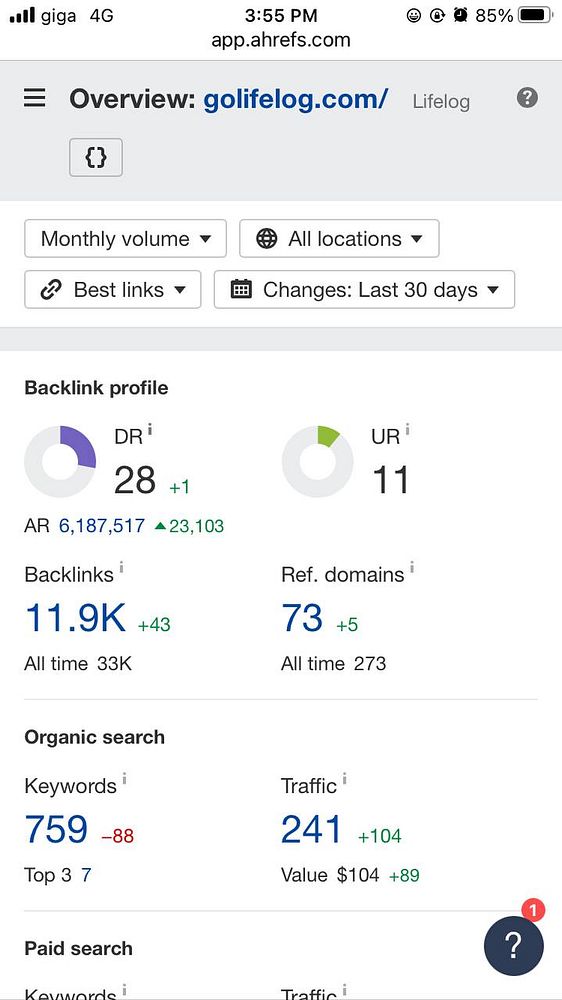Click the Value $104 text

point(330,875)
